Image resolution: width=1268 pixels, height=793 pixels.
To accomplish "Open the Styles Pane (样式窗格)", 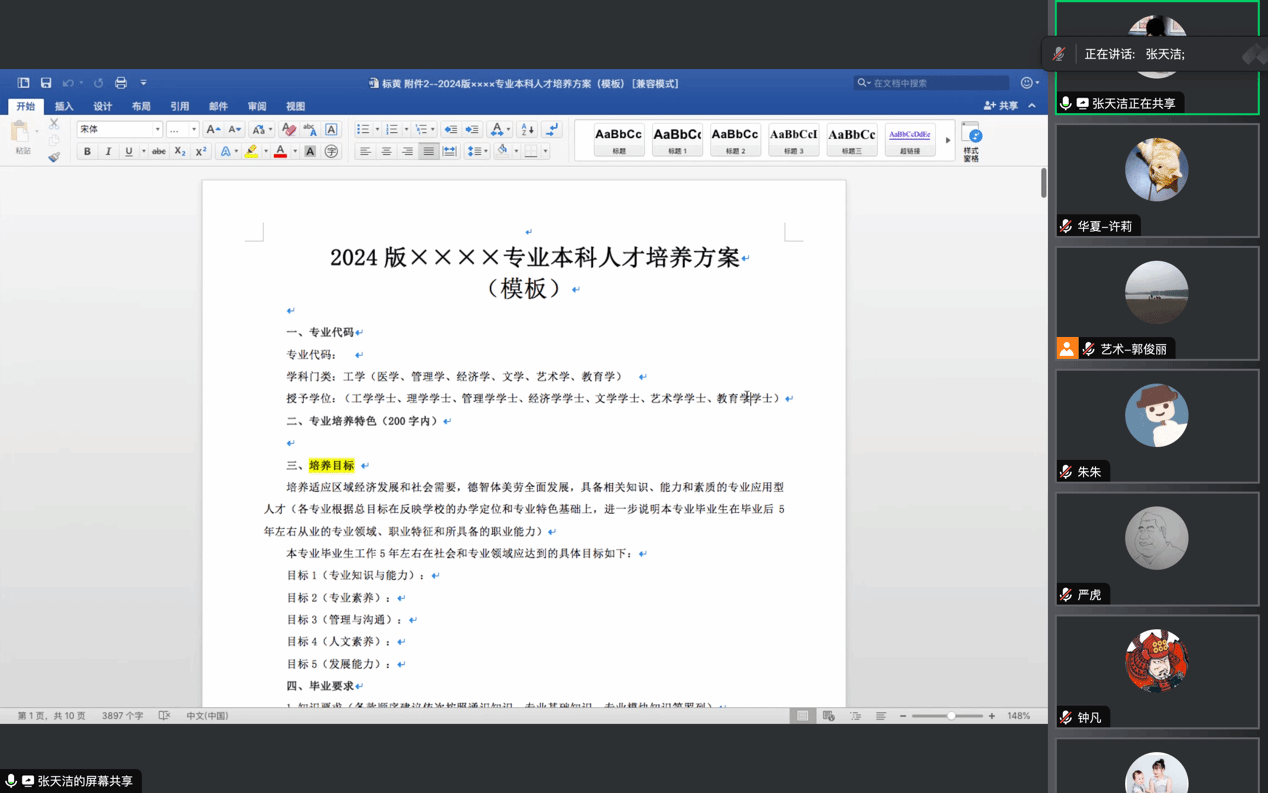I will coord(971,142).
